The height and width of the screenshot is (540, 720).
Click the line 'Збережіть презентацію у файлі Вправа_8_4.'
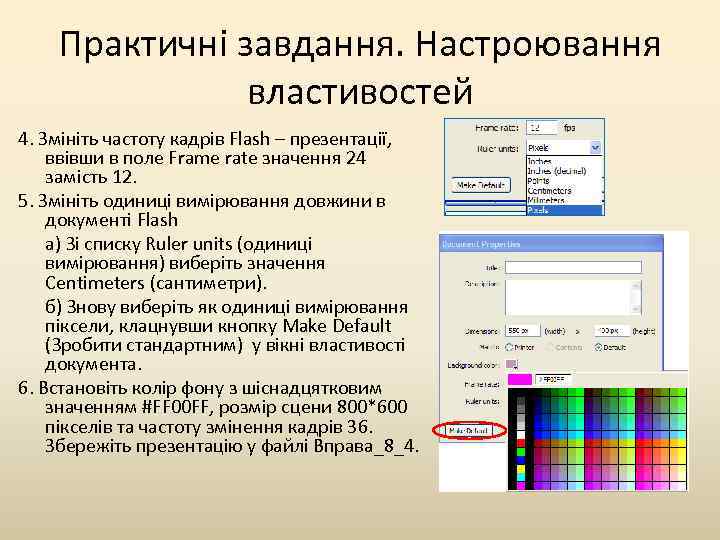point(232,446)
